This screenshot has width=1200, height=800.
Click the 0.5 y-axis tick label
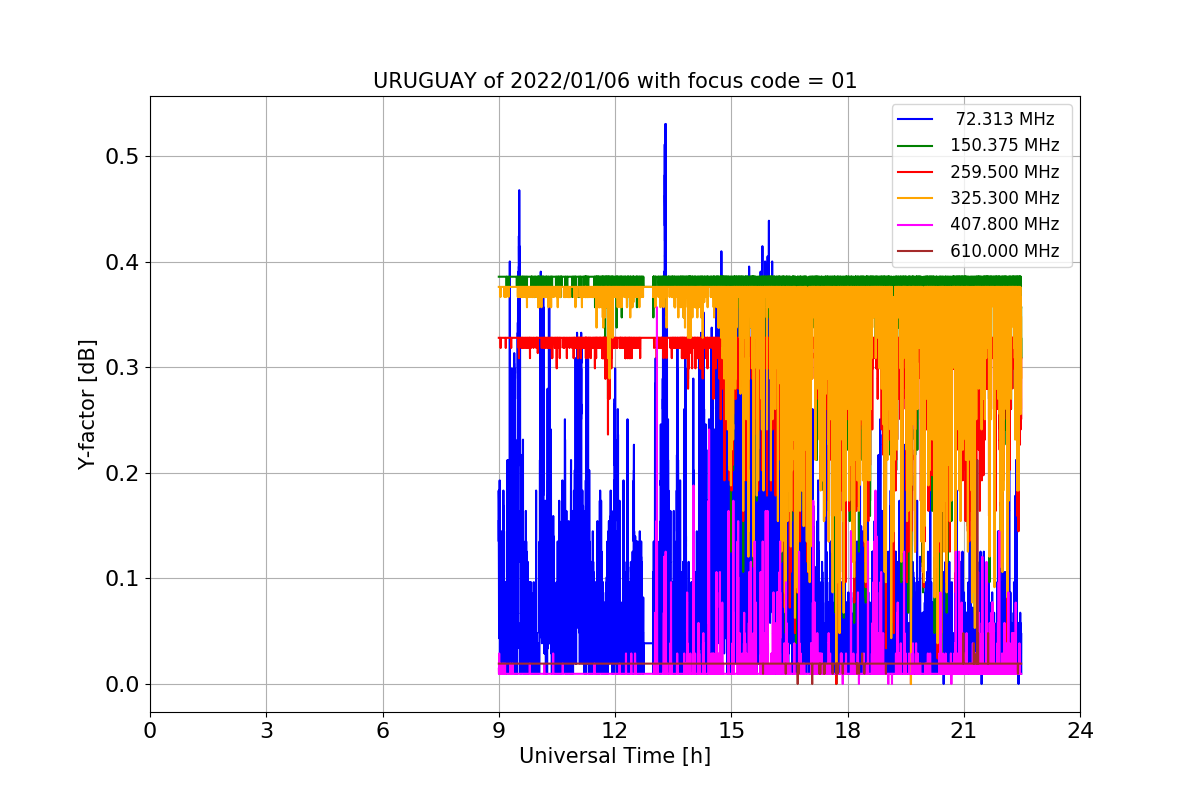point(122,156)
